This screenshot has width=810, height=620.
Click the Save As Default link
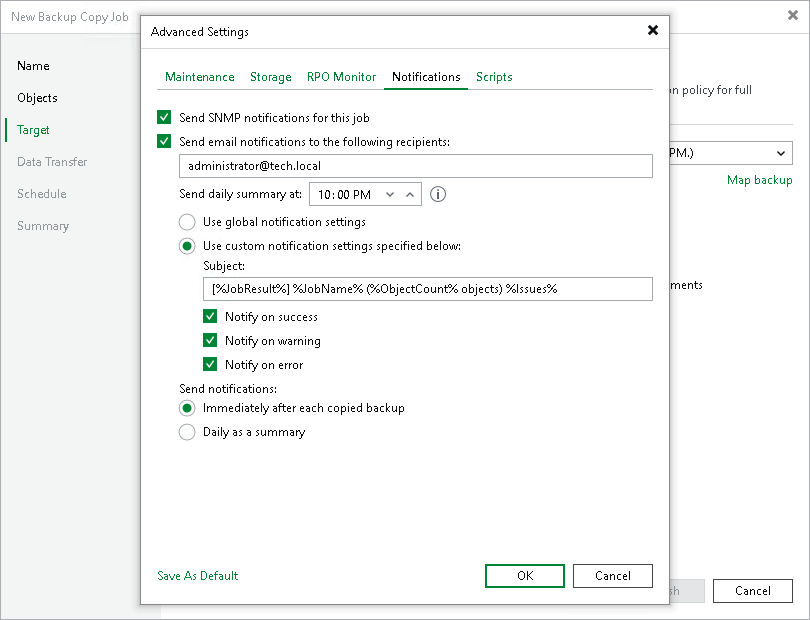(198, 576)
